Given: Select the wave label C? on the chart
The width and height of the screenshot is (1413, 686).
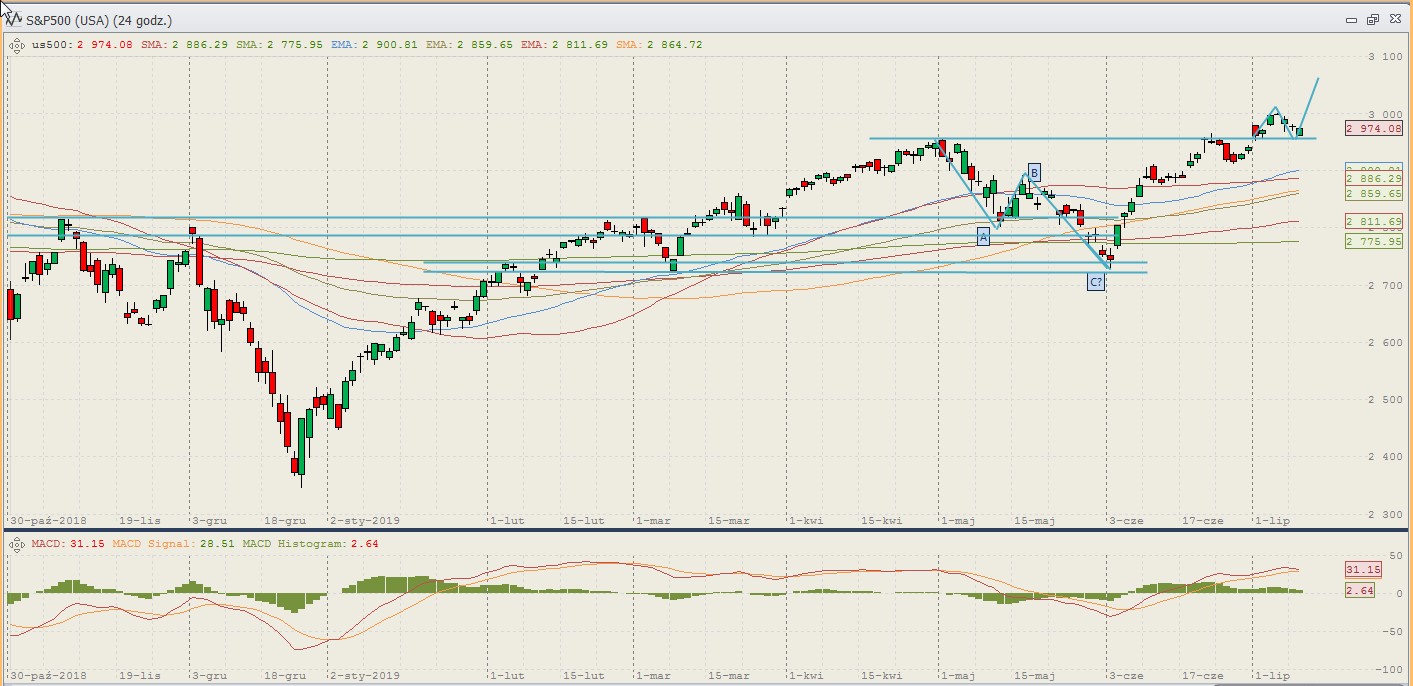Looking at the screenshot, I should (1096, 282).
